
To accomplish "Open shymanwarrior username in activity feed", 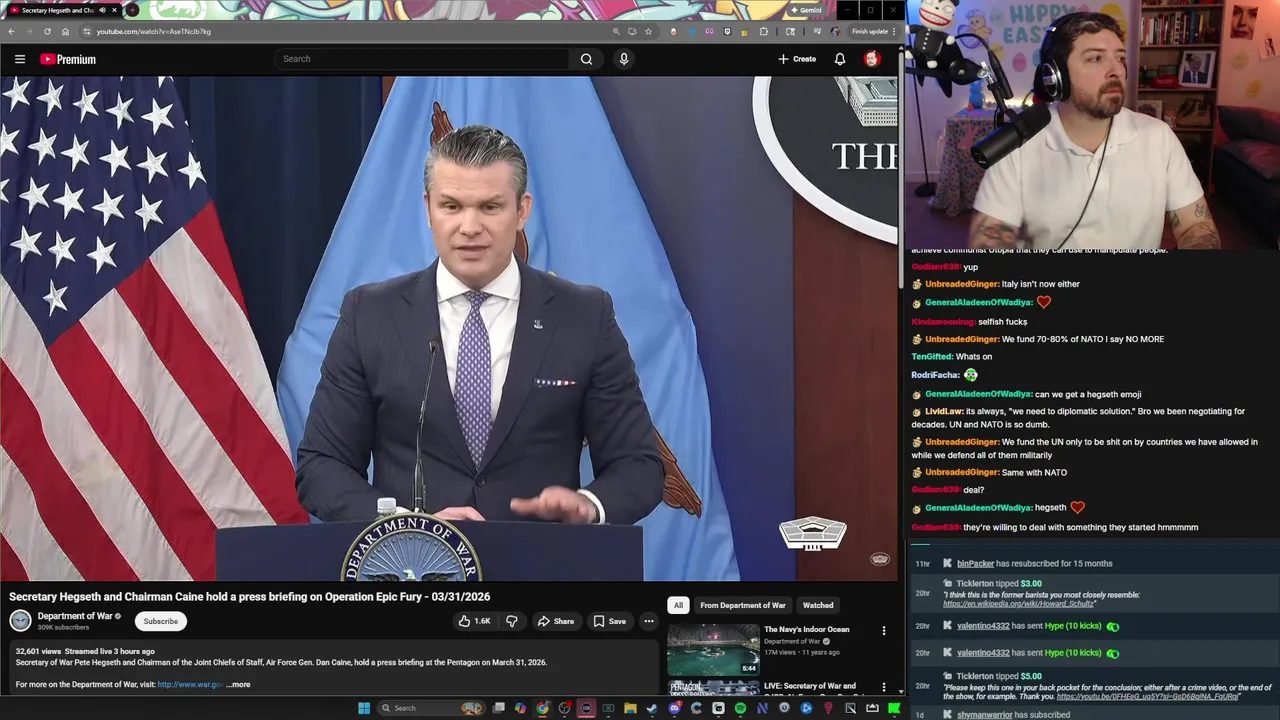I will [x=983, y=715].
